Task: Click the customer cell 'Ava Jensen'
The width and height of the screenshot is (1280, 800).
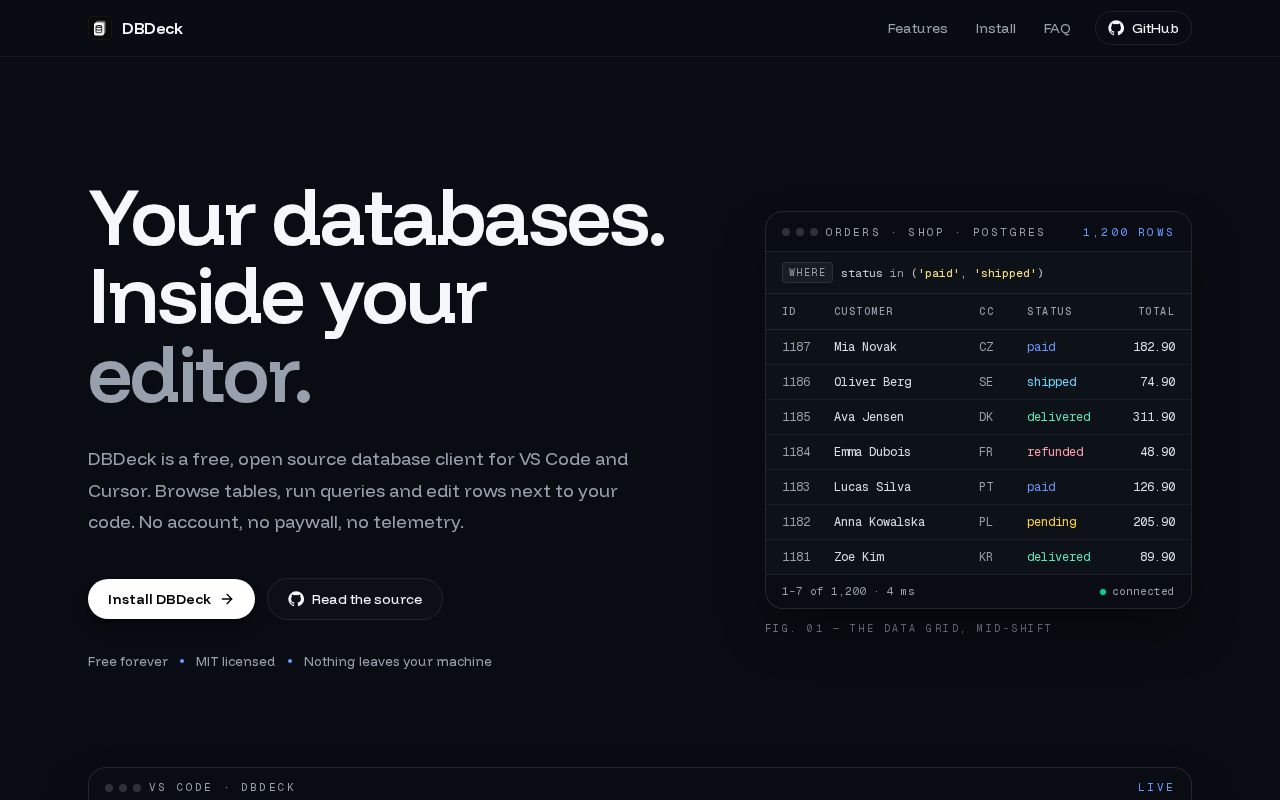Action: (x=868, y=417)
